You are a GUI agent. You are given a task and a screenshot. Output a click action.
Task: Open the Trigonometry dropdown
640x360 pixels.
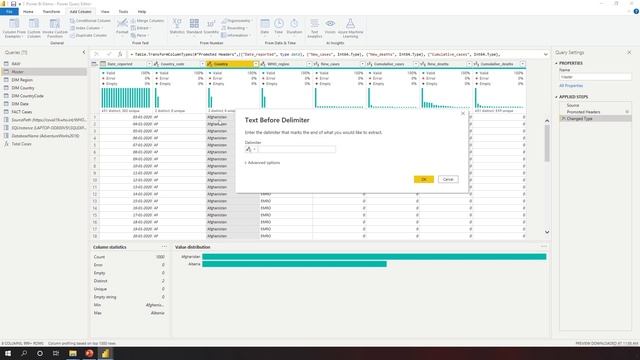tap(237, 20)
